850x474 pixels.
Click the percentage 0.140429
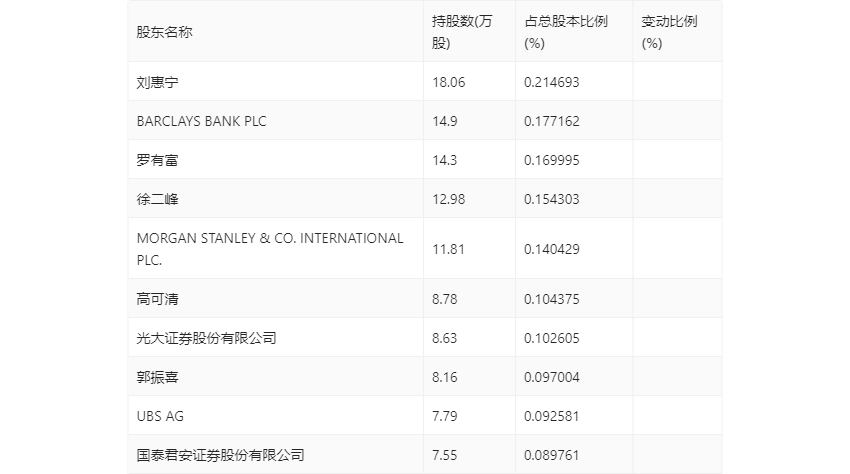[551, 249]
